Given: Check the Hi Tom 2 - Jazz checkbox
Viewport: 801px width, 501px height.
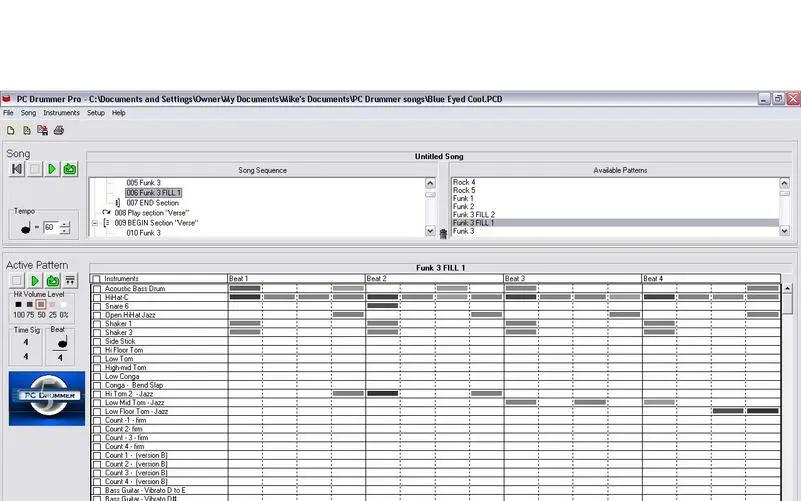Looking at the screenshot, I should [97, 394].
